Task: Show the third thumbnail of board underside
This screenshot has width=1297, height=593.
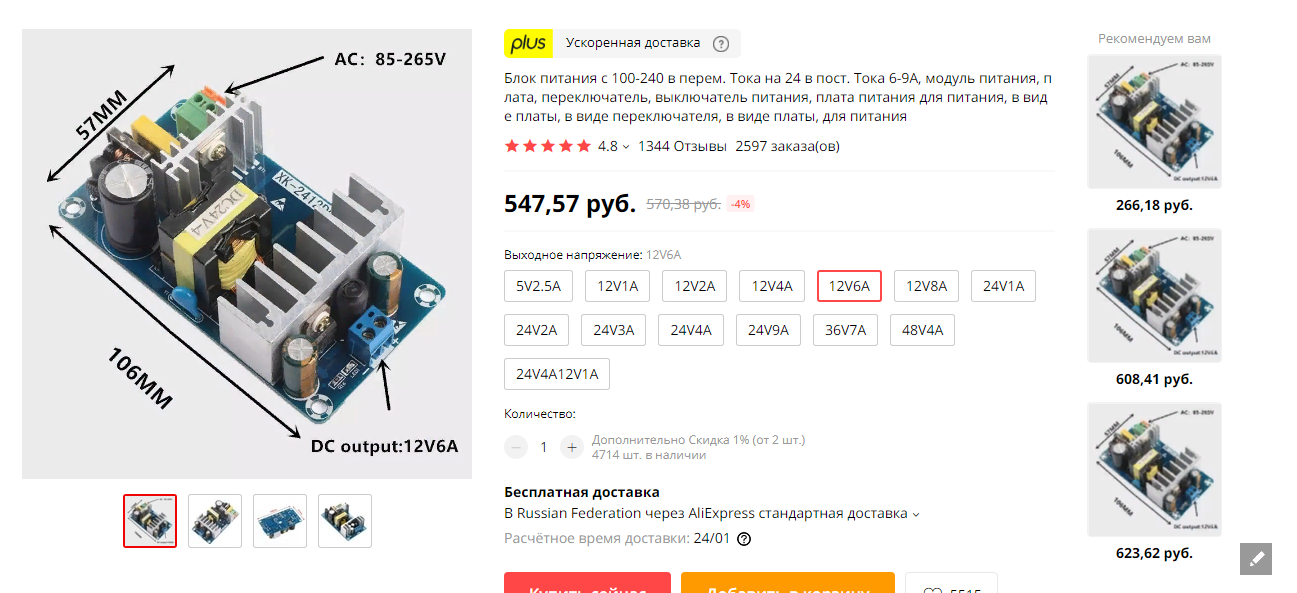Action: [x=280, y=521]
